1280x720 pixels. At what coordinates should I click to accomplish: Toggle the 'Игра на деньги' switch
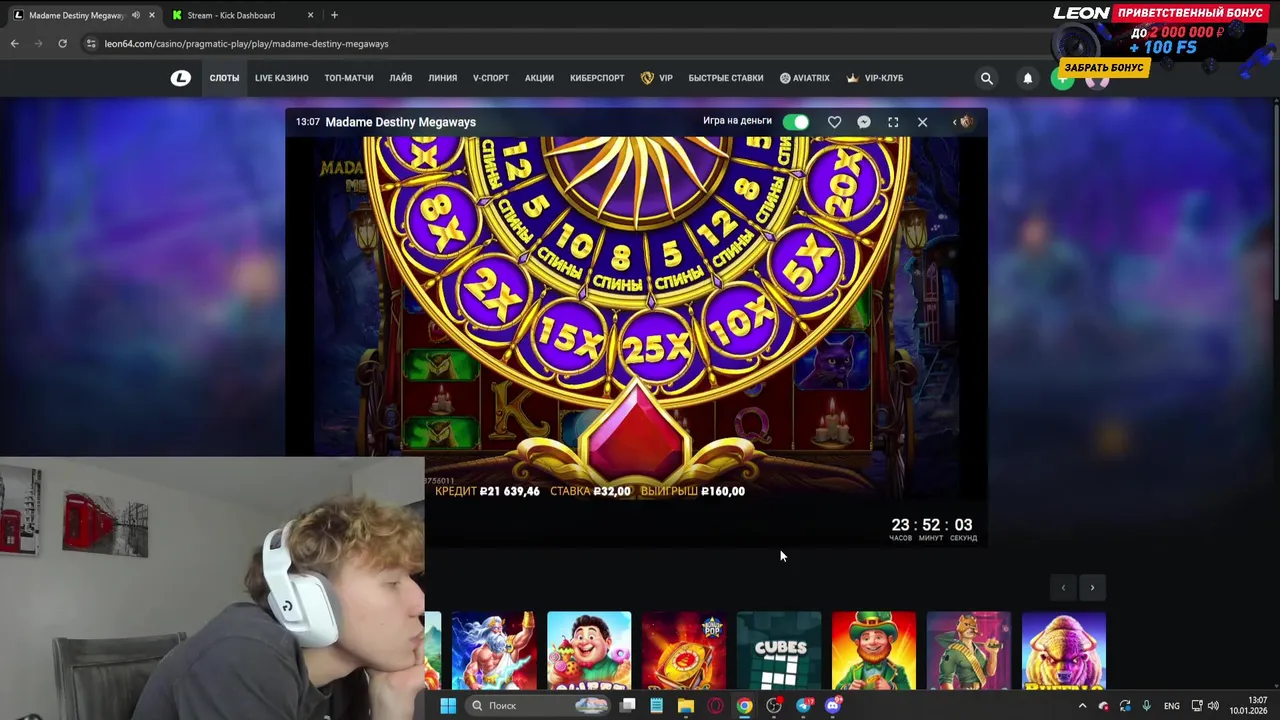(x=796, y=122)
